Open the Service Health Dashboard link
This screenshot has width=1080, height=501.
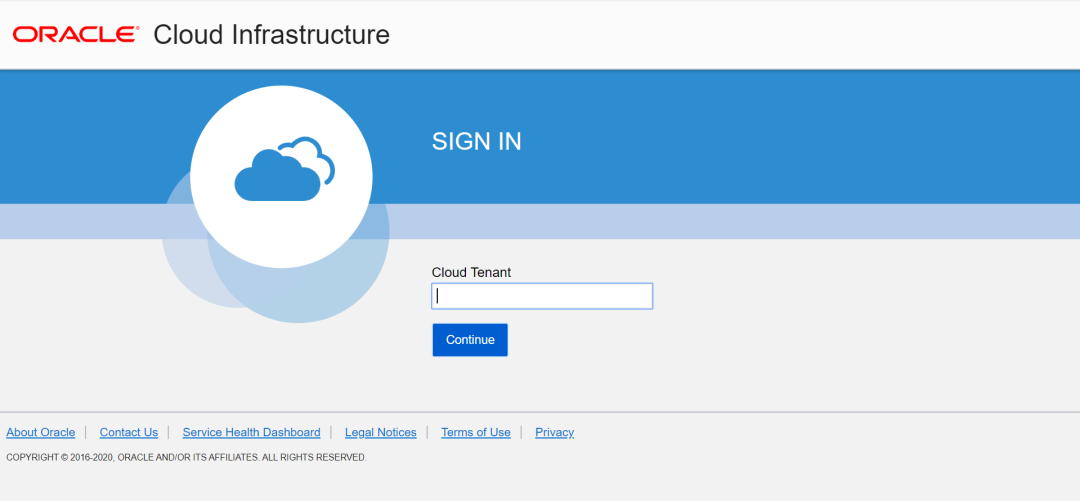tap(251, 432)
